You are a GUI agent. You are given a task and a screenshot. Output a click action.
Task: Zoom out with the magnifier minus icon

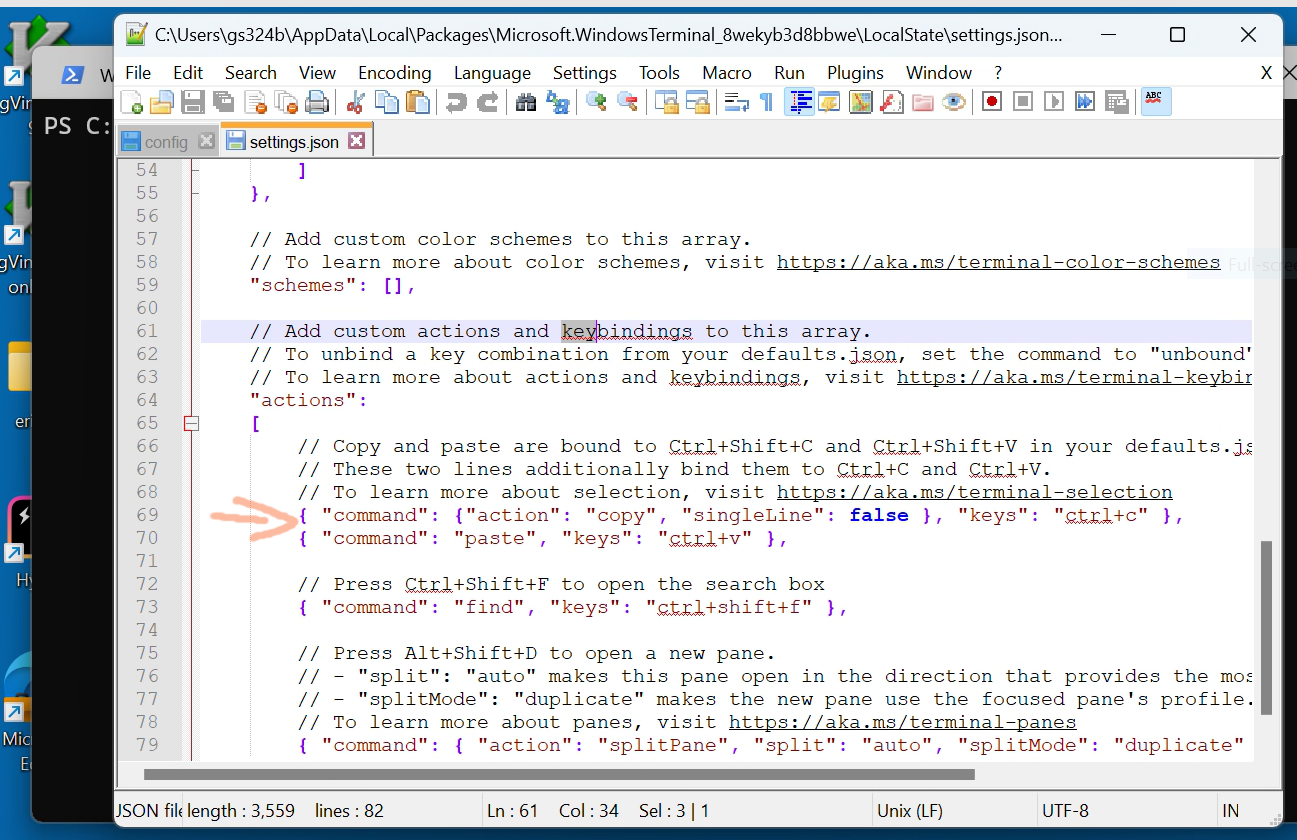[x=627, y=102]
